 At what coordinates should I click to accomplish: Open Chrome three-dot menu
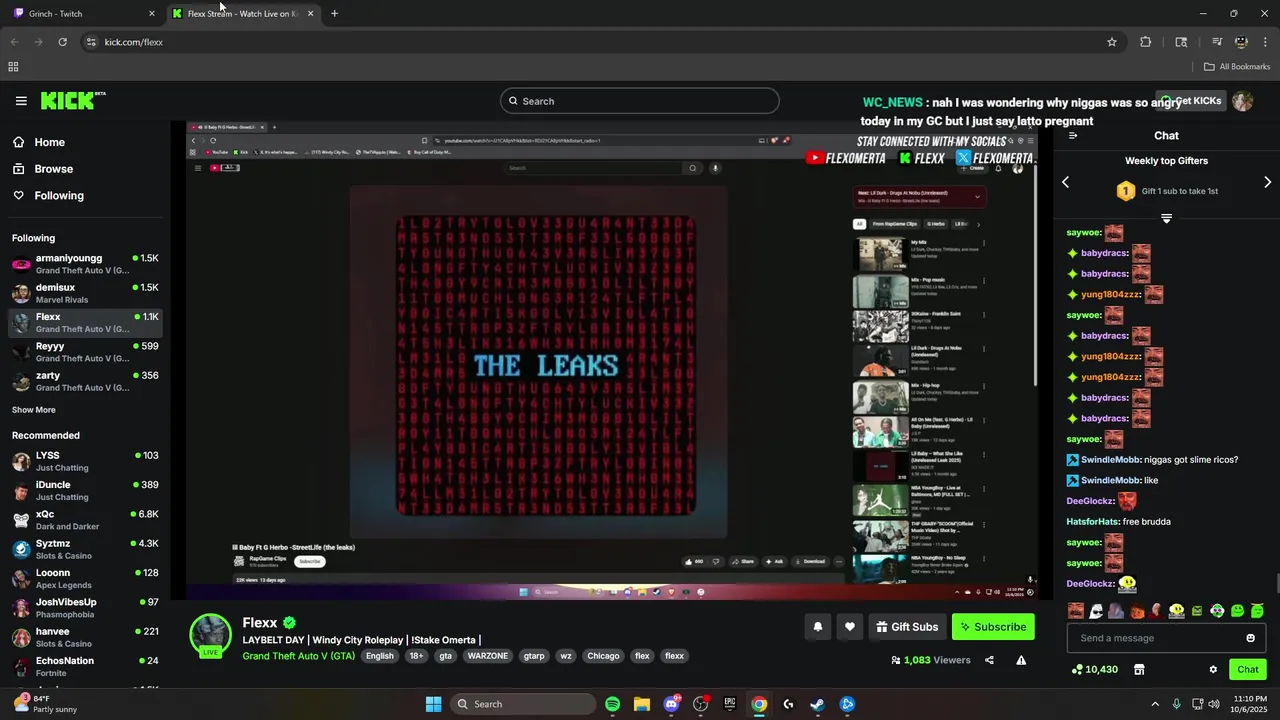click(x=1266, y=42)
